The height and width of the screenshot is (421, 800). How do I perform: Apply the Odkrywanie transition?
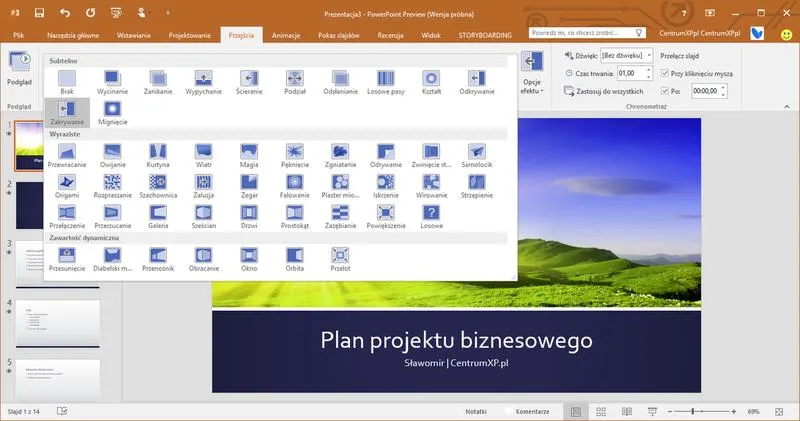pyautogui.click(x=477, y=83)
